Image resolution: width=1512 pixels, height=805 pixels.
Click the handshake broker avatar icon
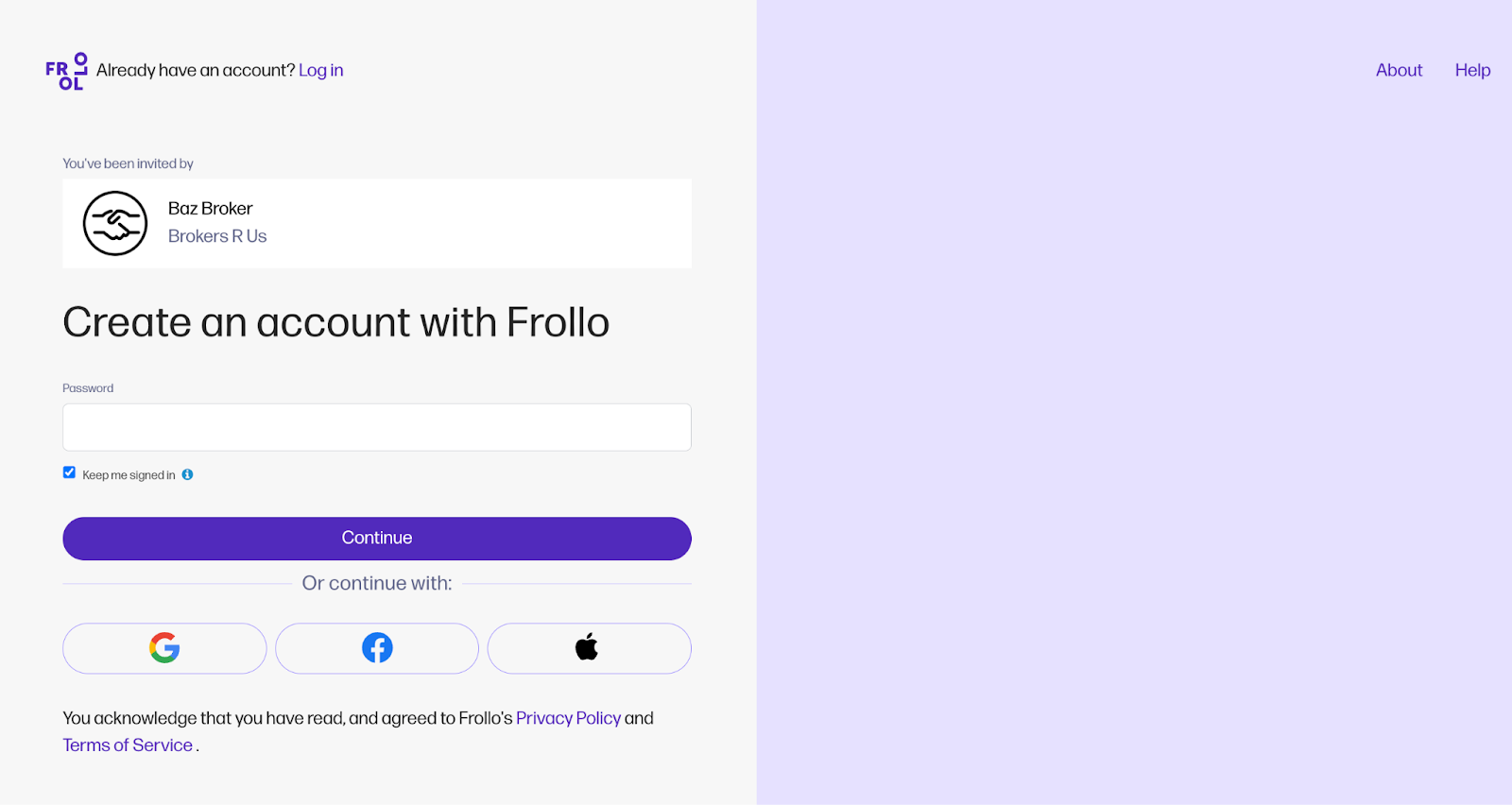pos(115,224)
